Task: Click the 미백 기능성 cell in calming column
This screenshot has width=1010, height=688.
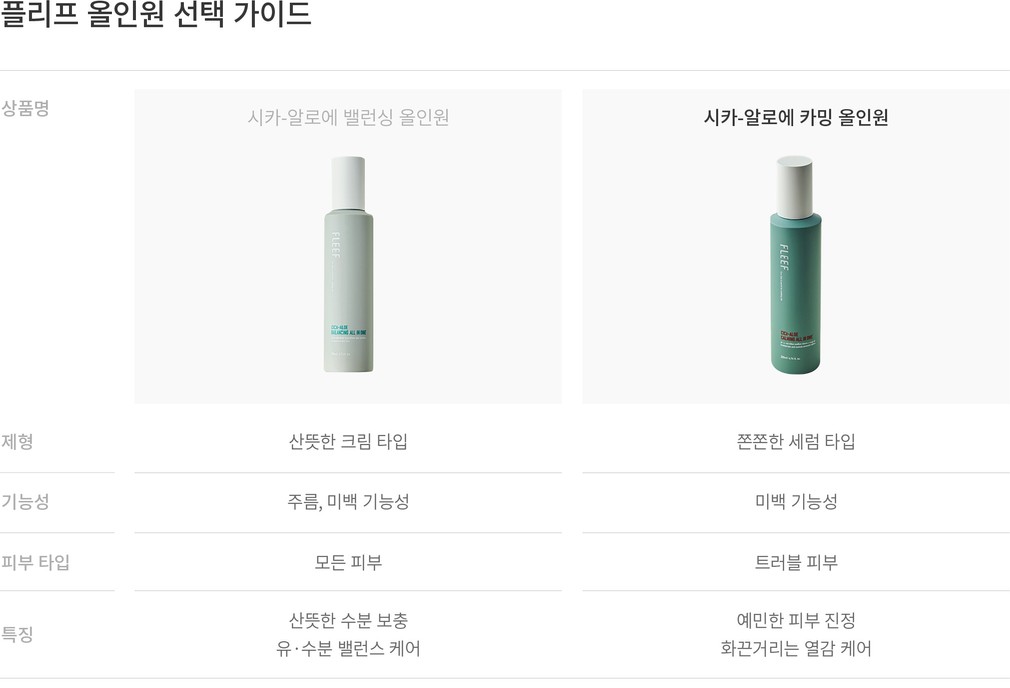Action: coord(796,501)
